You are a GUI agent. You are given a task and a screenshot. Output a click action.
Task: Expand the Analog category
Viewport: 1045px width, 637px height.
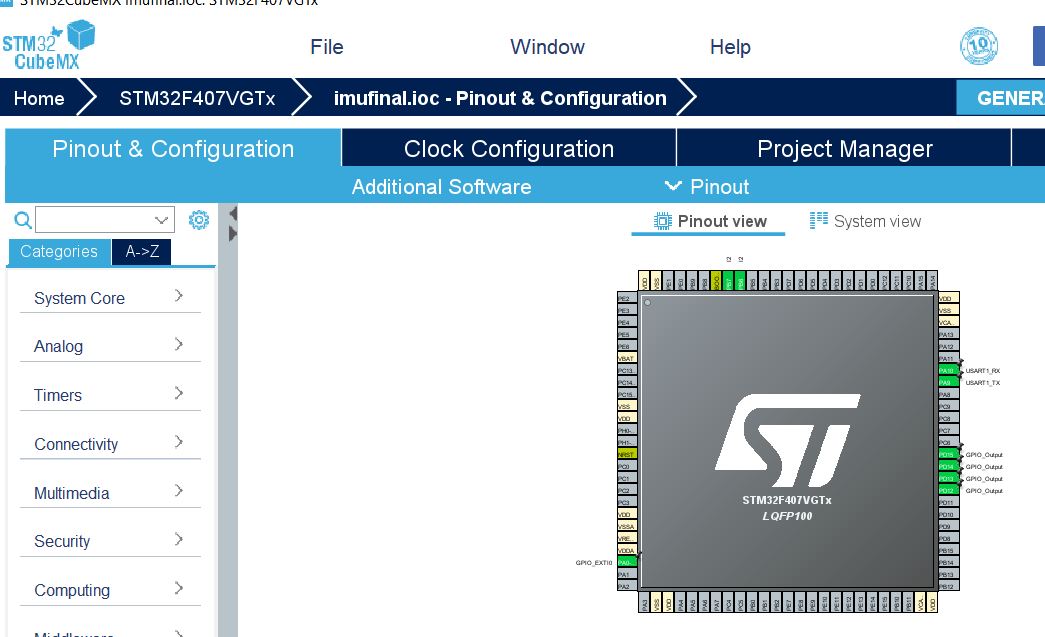point(110,346)
